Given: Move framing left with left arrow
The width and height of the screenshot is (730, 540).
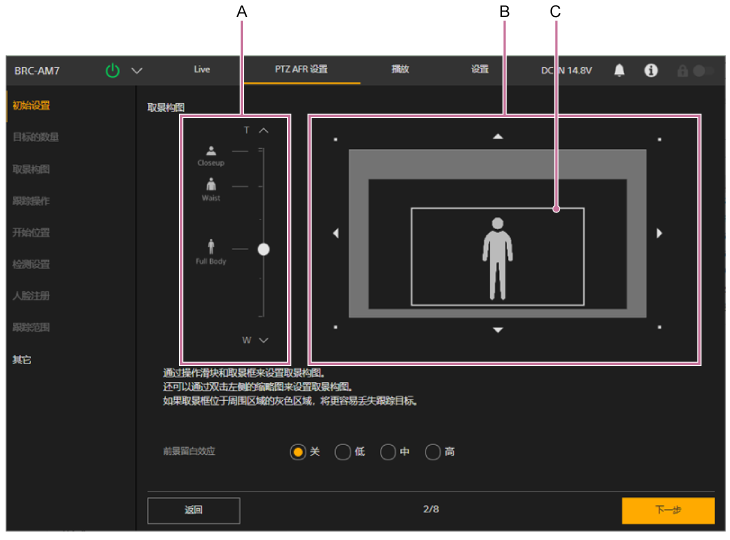Looking at the screenshot, I should pyautogui.click(x=336, y=233).
